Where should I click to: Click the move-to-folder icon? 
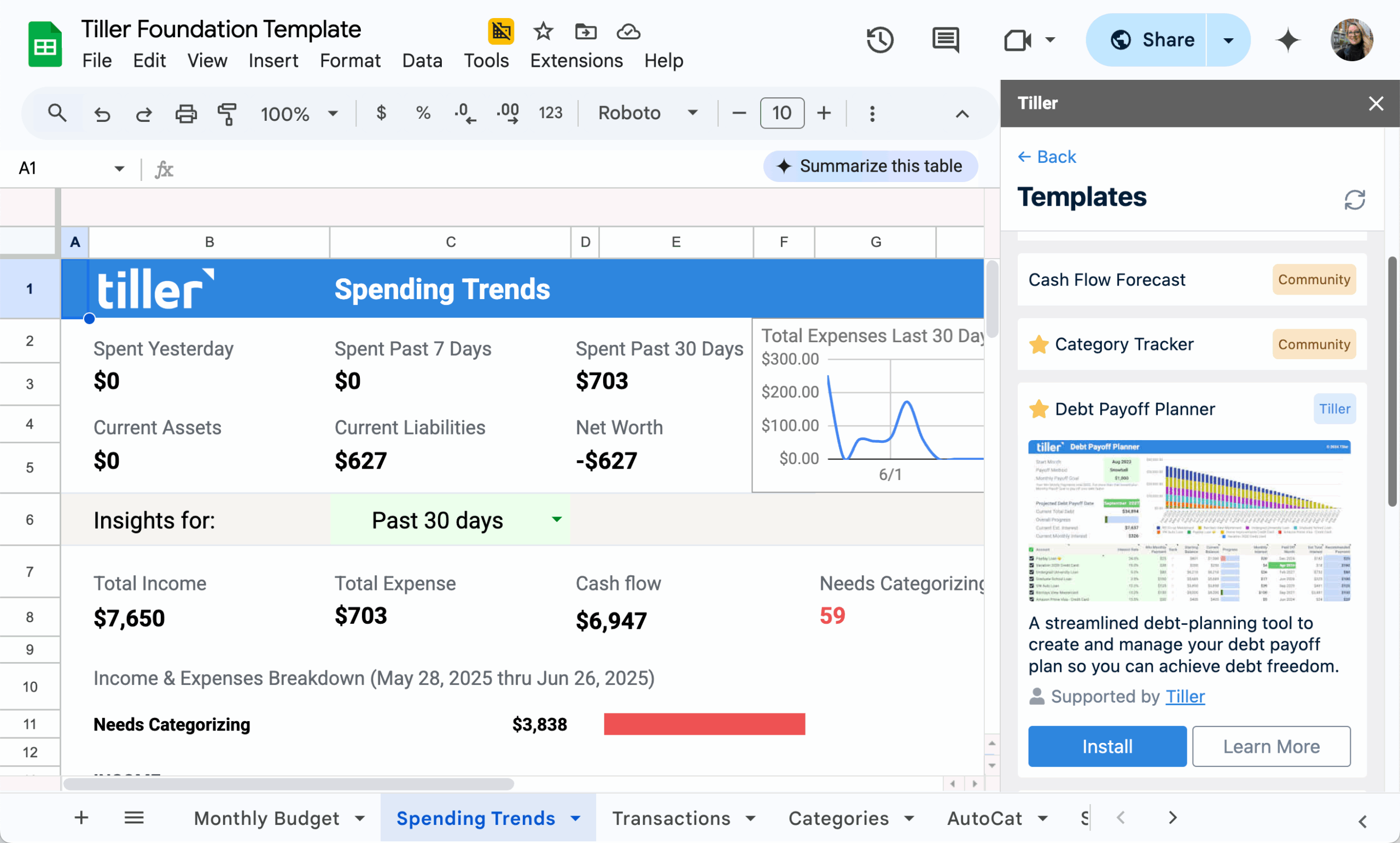[586, 31]
